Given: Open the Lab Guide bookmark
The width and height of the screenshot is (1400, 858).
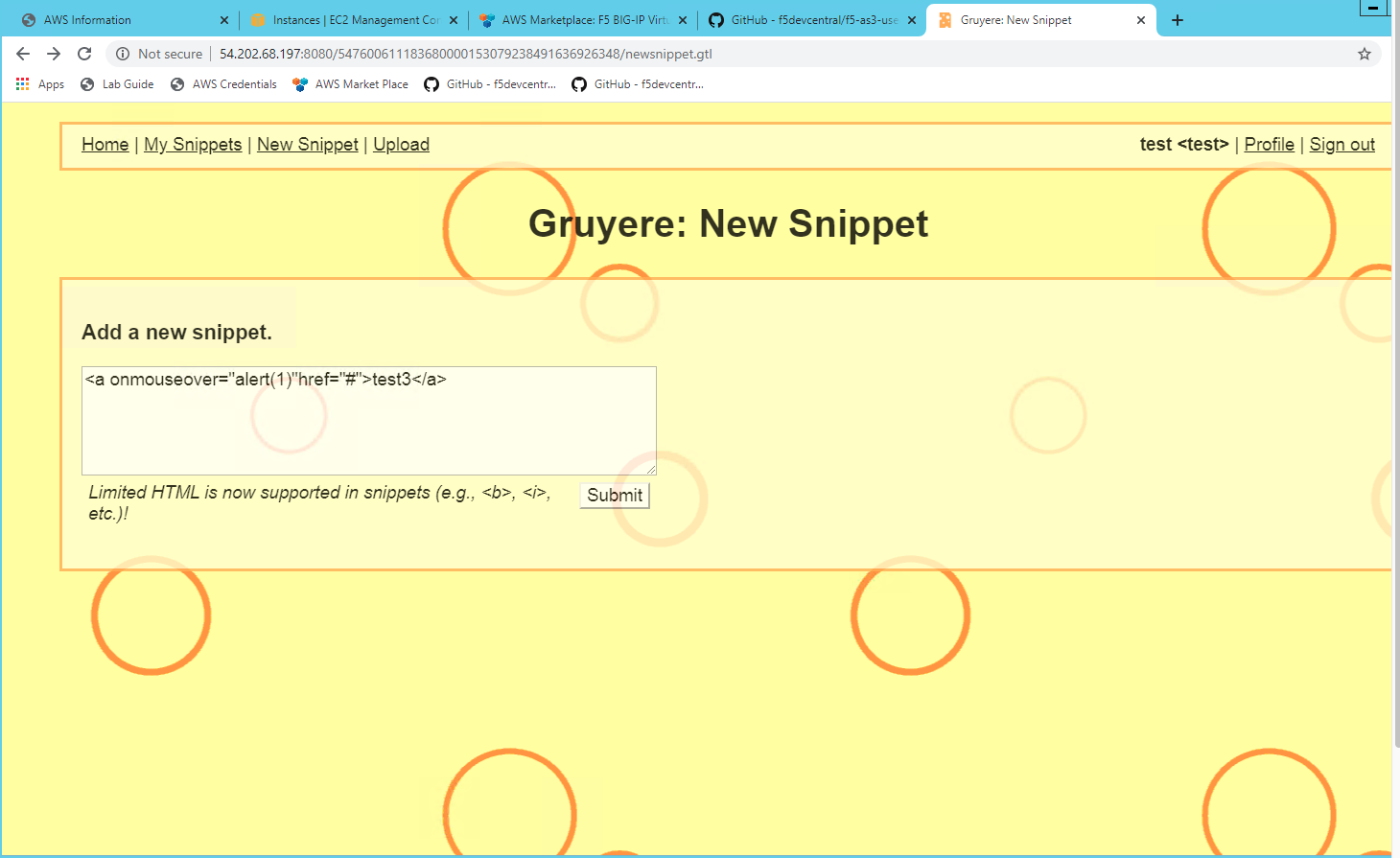Looking at the screenshot, I should 117,84.
